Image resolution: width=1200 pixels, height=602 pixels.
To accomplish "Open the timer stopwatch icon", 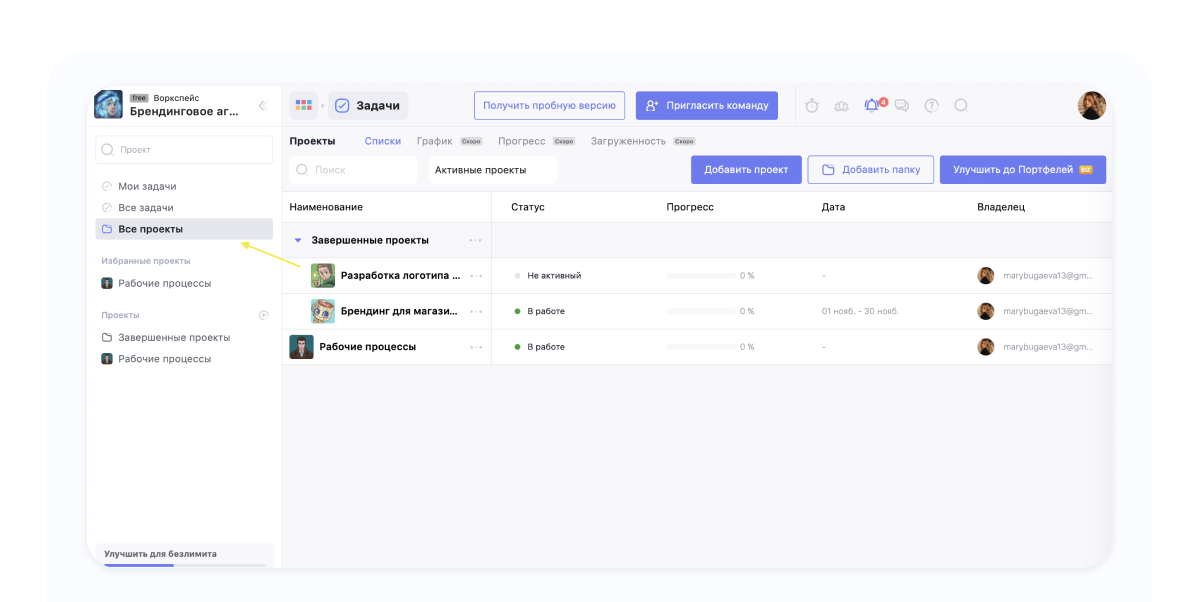I will click(x=812, y=105).
